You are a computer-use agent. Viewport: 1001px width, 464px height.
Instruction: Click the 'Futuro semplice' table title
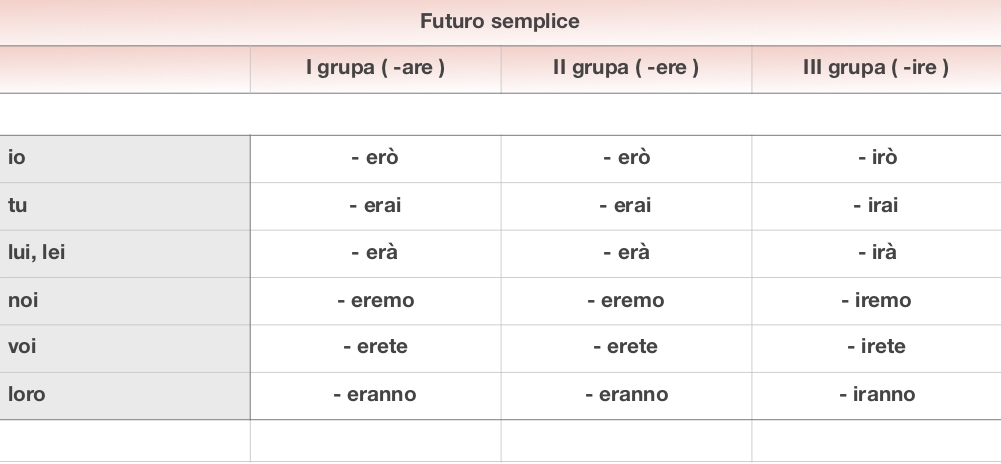[499, 21]
